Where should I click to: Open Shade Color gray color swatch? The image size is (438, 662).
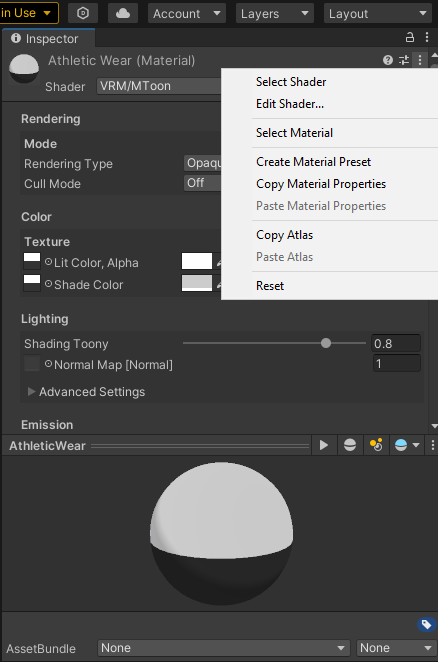pos(197,283)
